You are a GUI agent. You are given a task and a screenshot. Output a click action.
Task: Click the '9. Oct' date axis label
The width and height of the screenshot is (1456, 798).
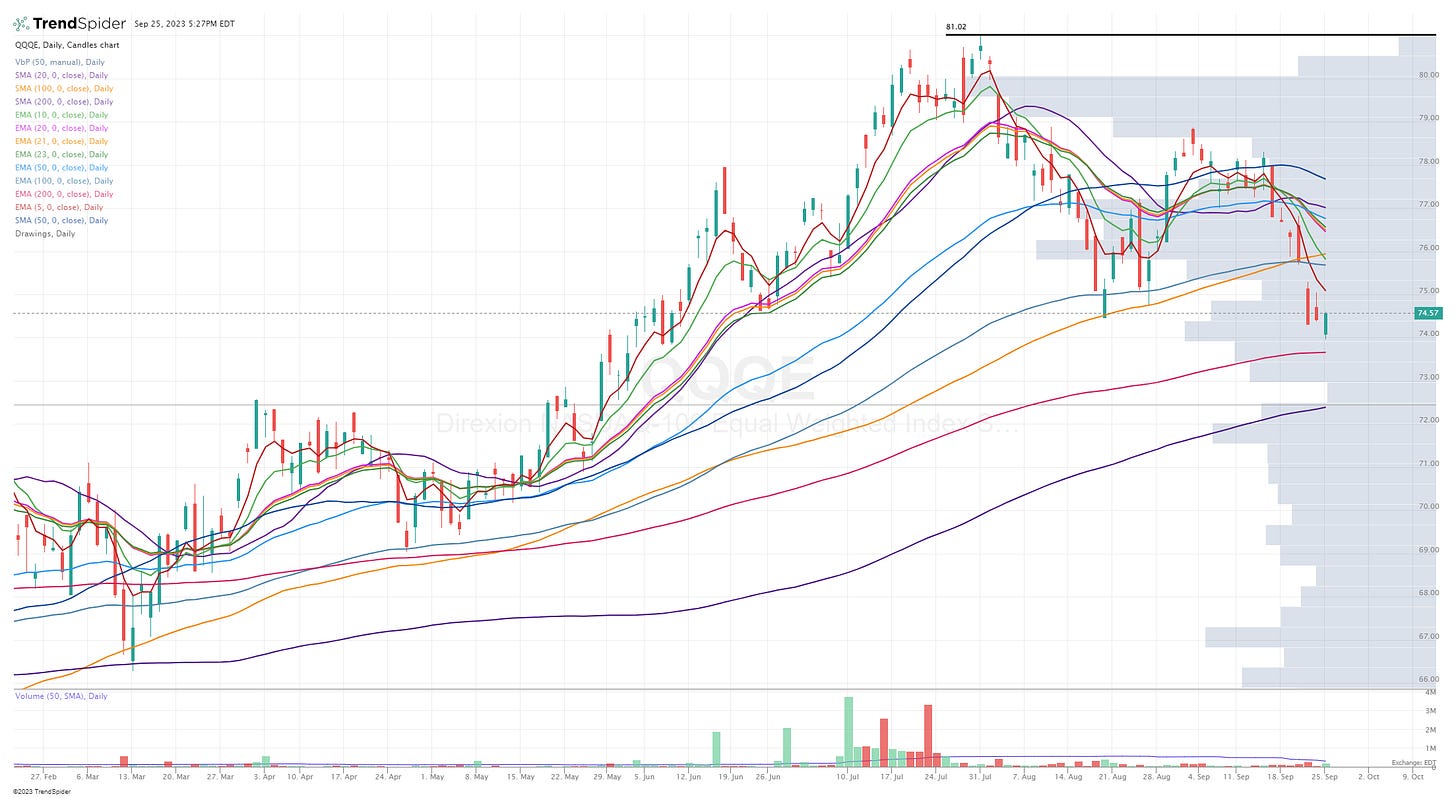(1411, 776)
